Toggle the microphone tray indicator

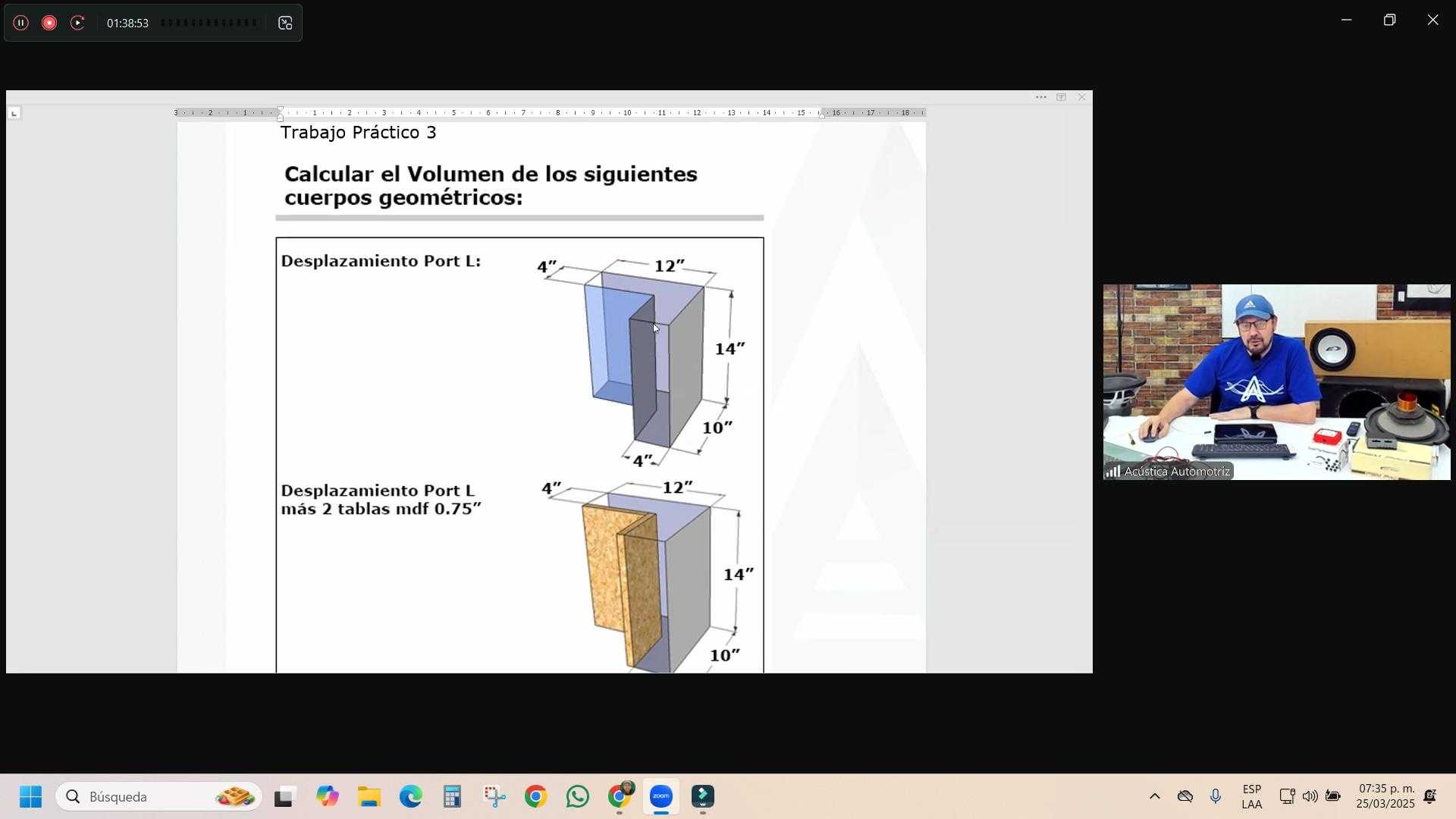point(1216,797)
